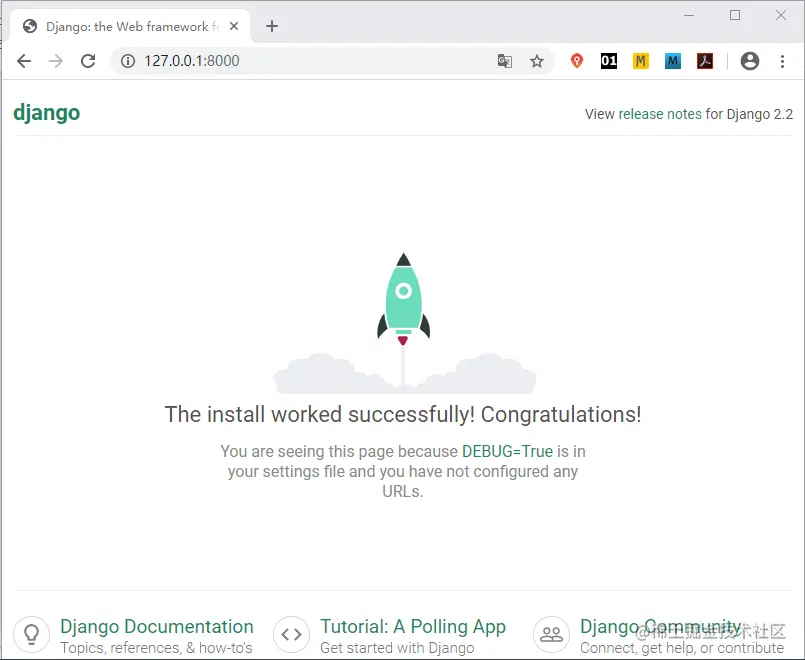Viewport: 805px width, 660px height.
Task: Open the Acrobat PDF extension icon
Action: pyautogui.click(x=705, y=61)
